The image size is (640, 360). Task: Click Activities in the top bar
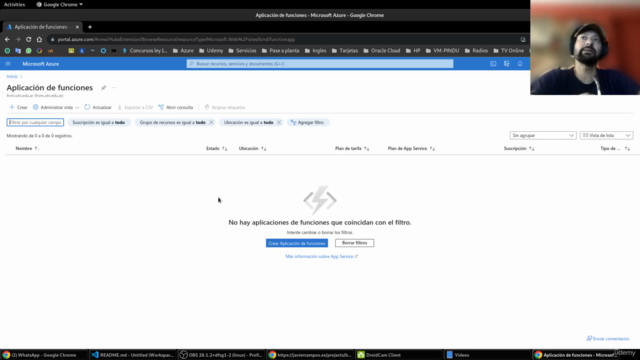coord(14,4)
